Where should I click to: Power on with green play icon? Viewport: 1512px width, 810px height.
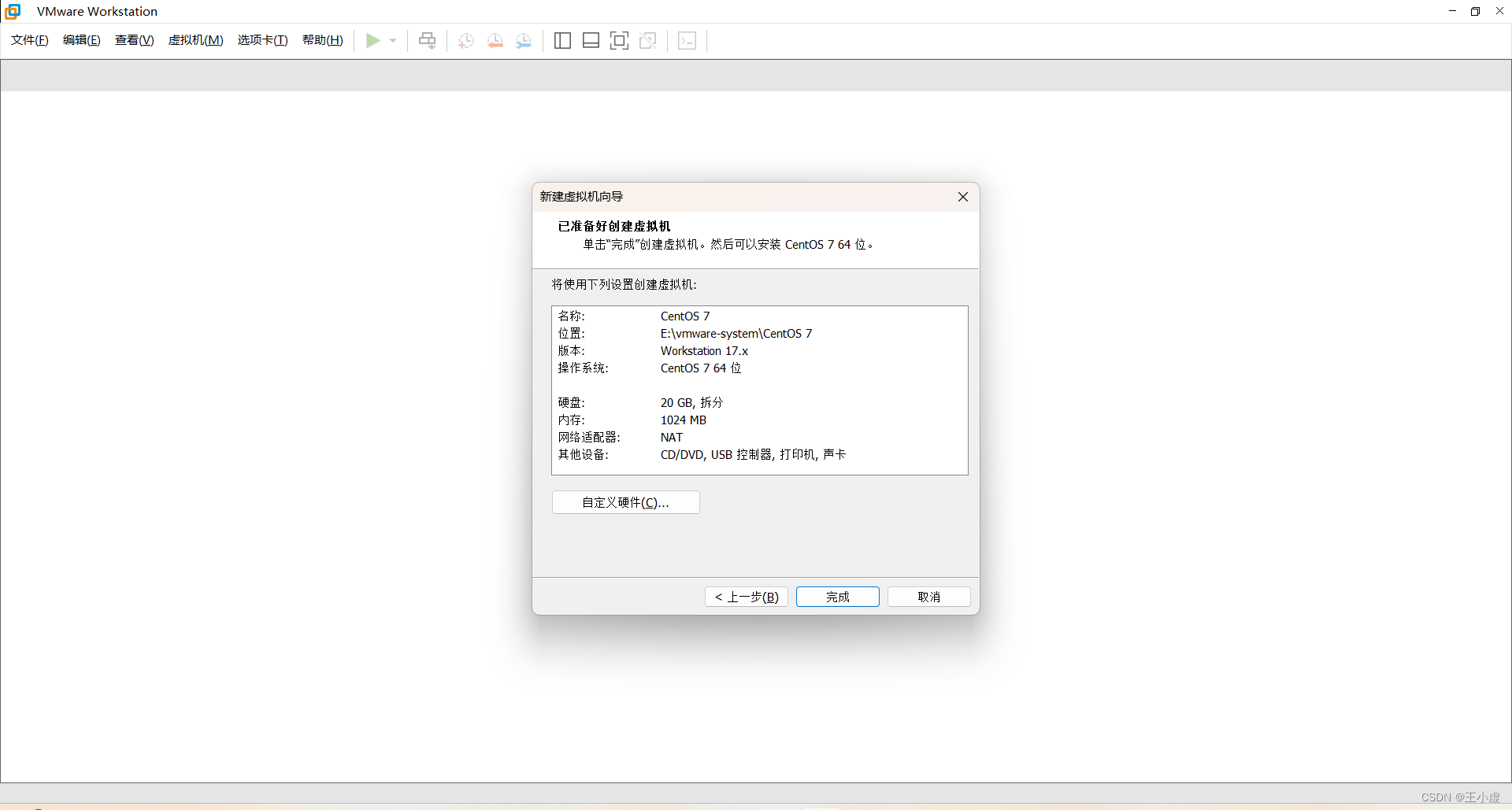[373, 40]
